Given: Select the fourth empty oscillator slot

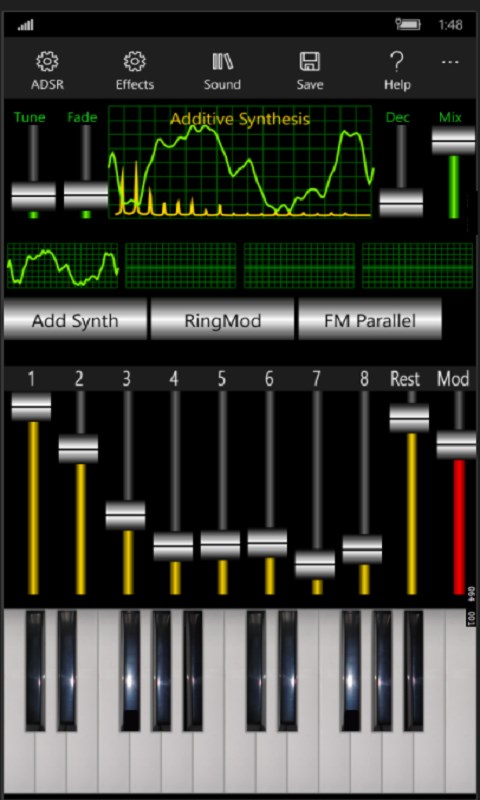Looking at the screenshot, I should (x=417, y=265).
